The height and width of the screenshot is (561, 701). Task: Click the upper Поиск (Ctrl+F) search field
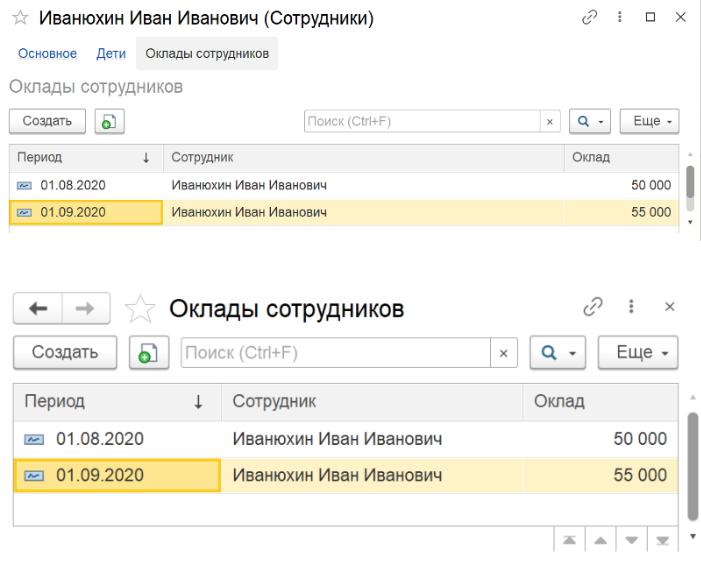click(x=420, y=121)
